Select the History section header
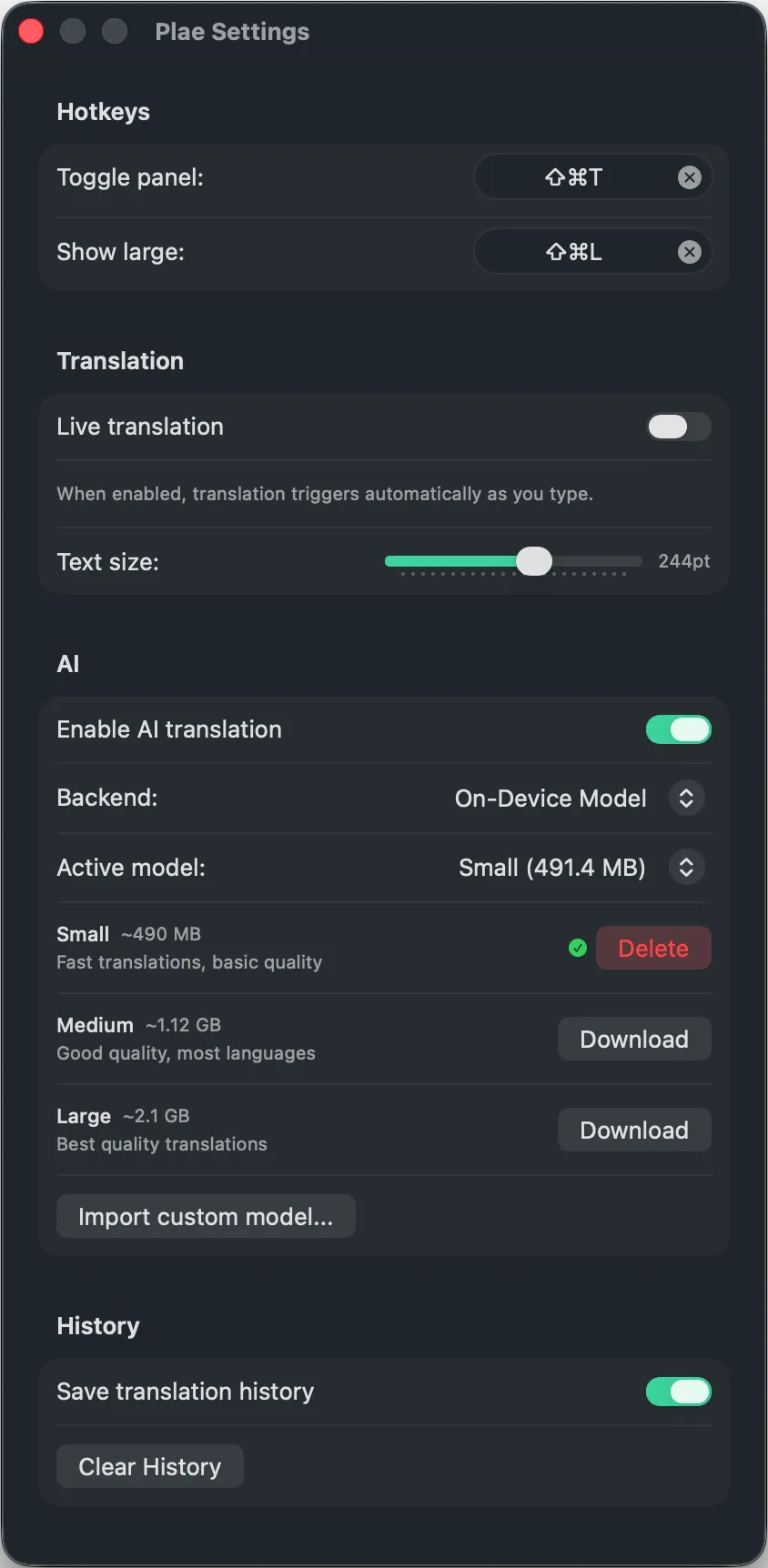The height and width of the screenshot is (1568, 768). [x=97, y=1325]
